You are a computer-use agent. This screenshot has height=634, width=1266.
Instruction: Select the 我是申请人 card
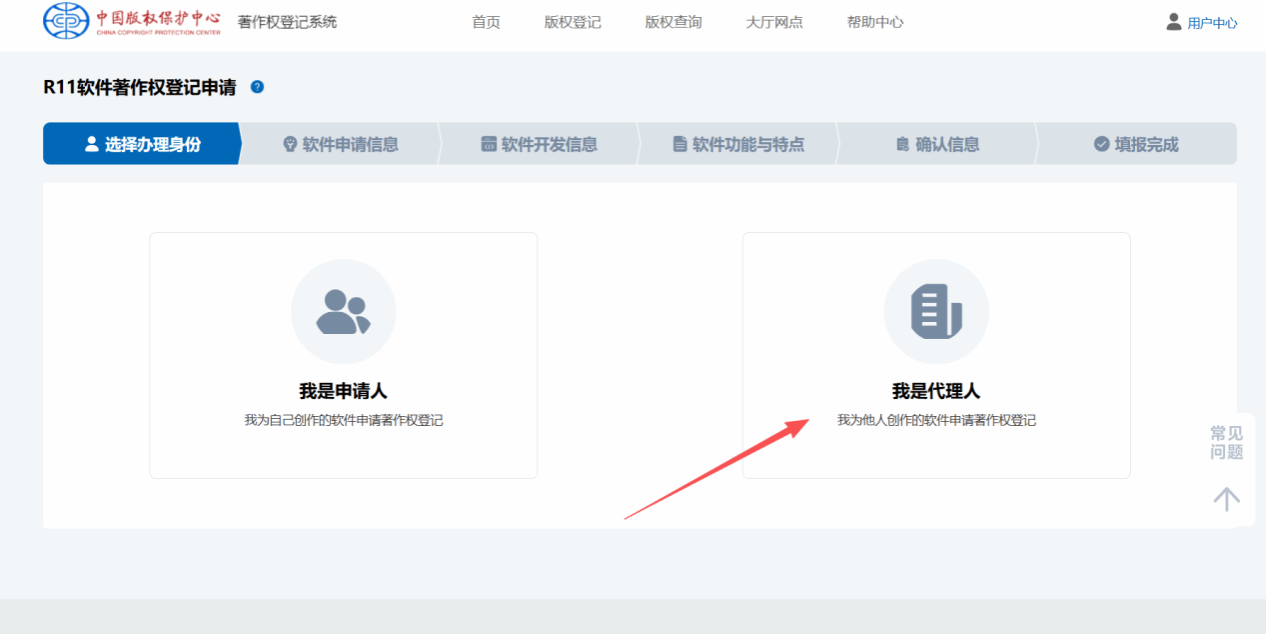343,355
